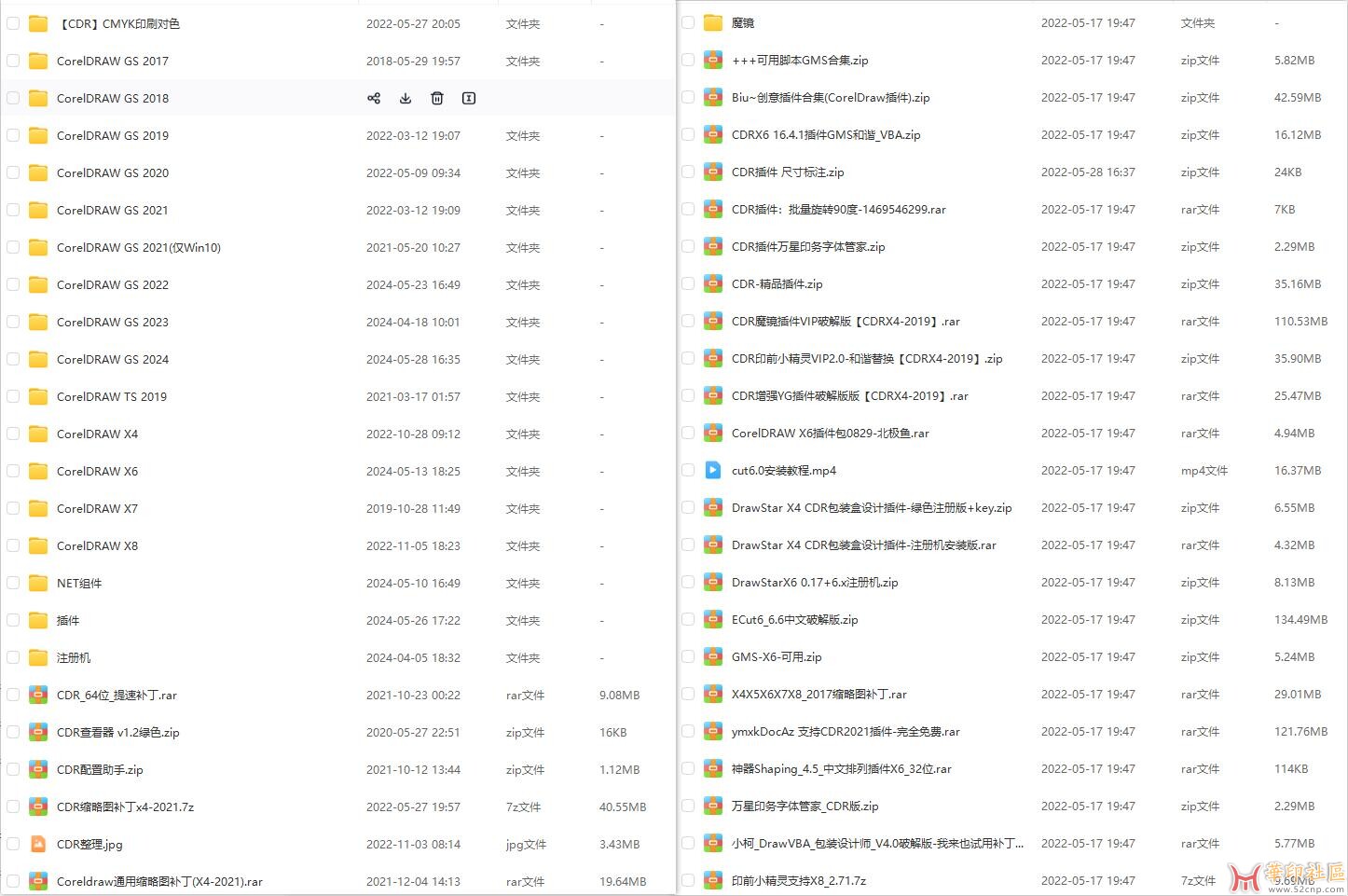Click download icon on CorelDRAW GS 2018 row
Image resolution: width=1348 pixels, height=896 pixels.
[406, 98]
